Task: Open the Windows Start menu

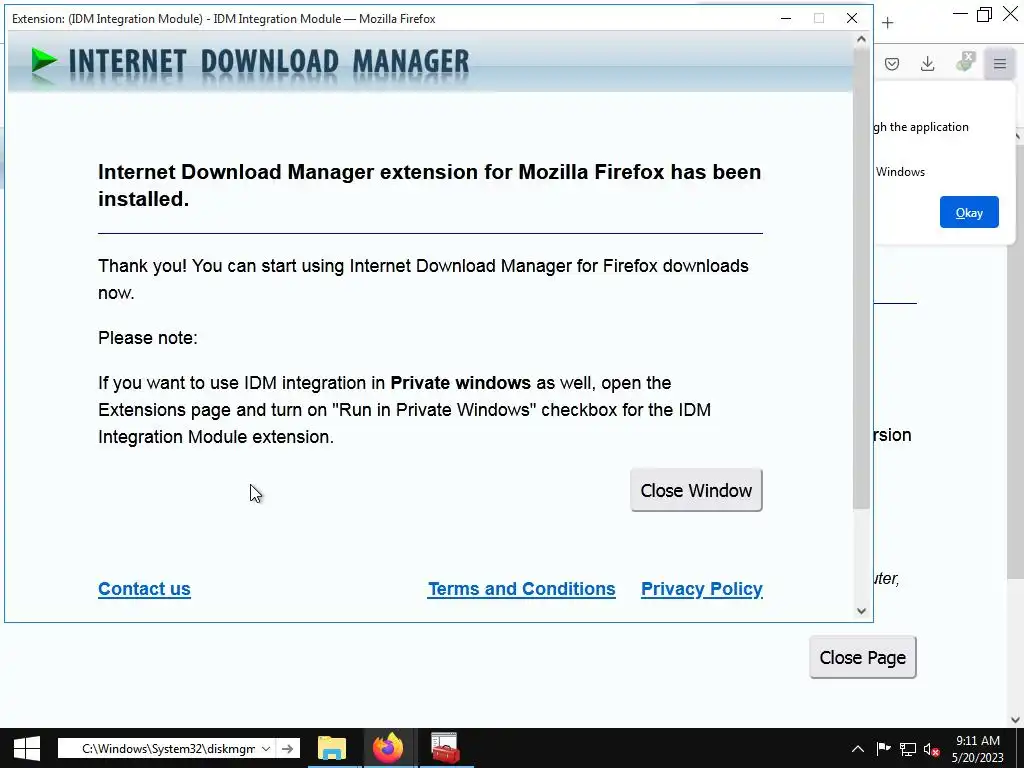Action: [27, 748]
